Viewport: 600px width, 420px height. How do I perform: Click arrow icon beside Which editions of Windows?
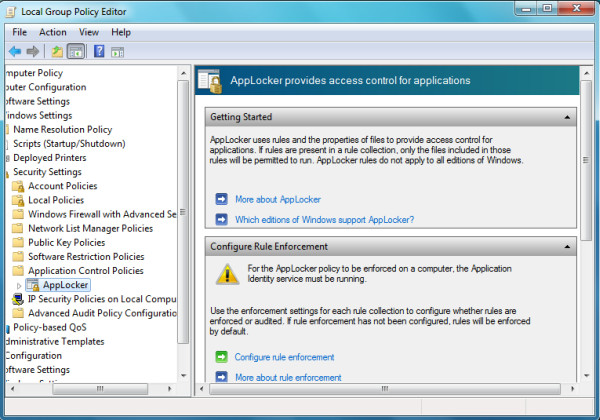click(x=222, y=220)
